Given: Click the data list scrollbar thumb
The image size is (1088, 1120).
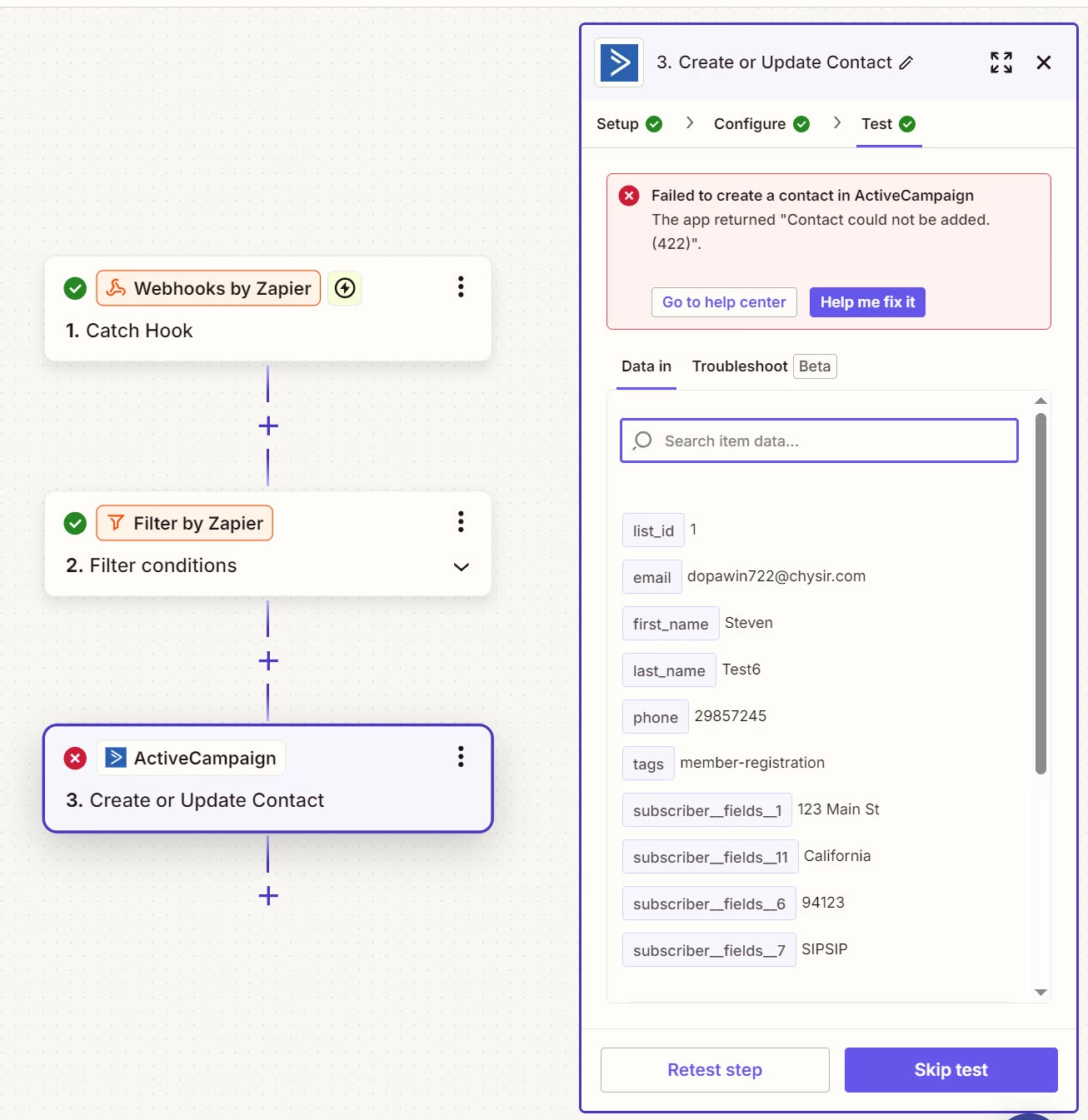Looking at the screenshot, I should pos(1041,594).
